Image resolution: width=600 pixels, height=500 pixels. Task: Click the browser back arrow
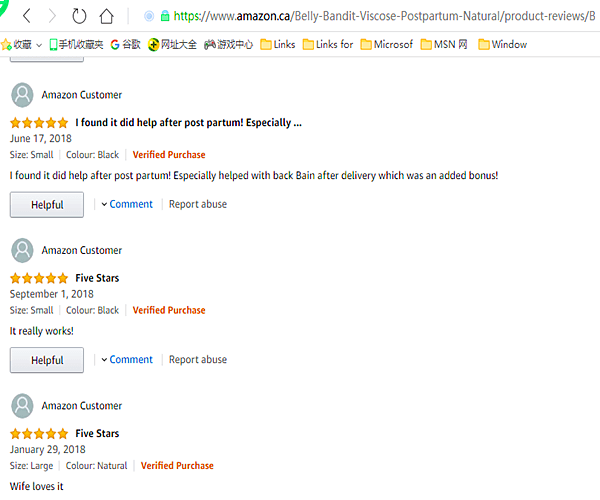(x=26, y=16)
